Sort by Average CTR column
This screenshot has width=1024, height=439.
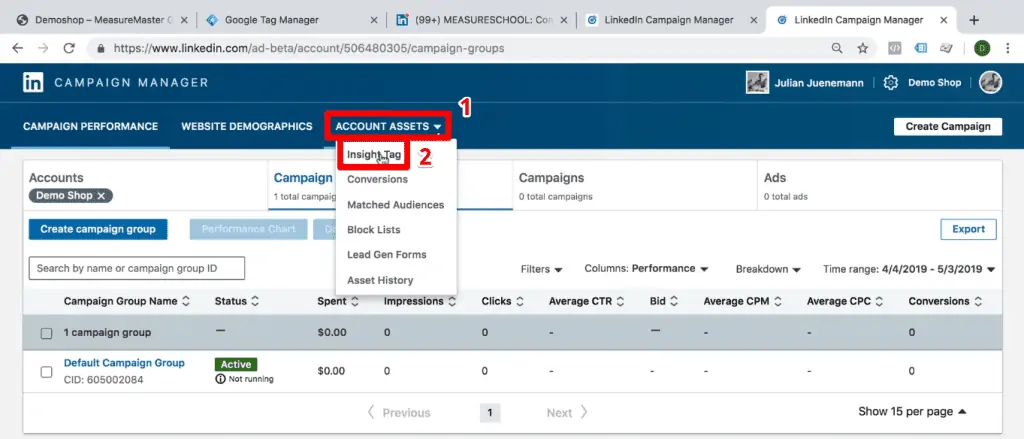(620, 302)
